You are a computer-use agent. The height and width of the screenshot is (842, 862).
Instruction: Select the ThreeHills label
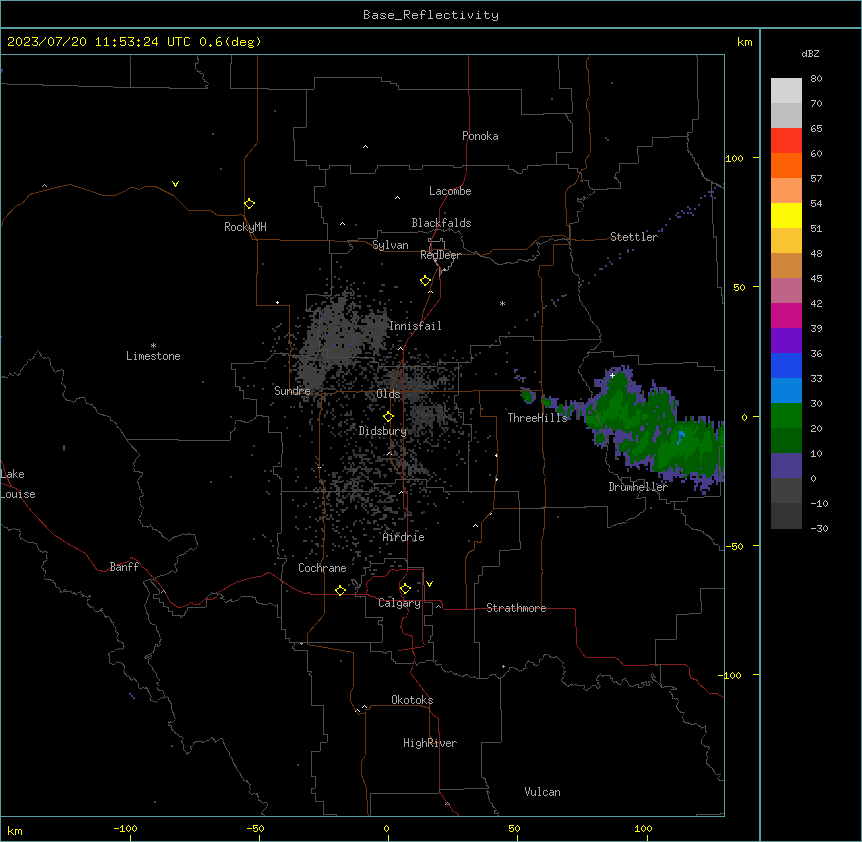[x=538, y=418]
